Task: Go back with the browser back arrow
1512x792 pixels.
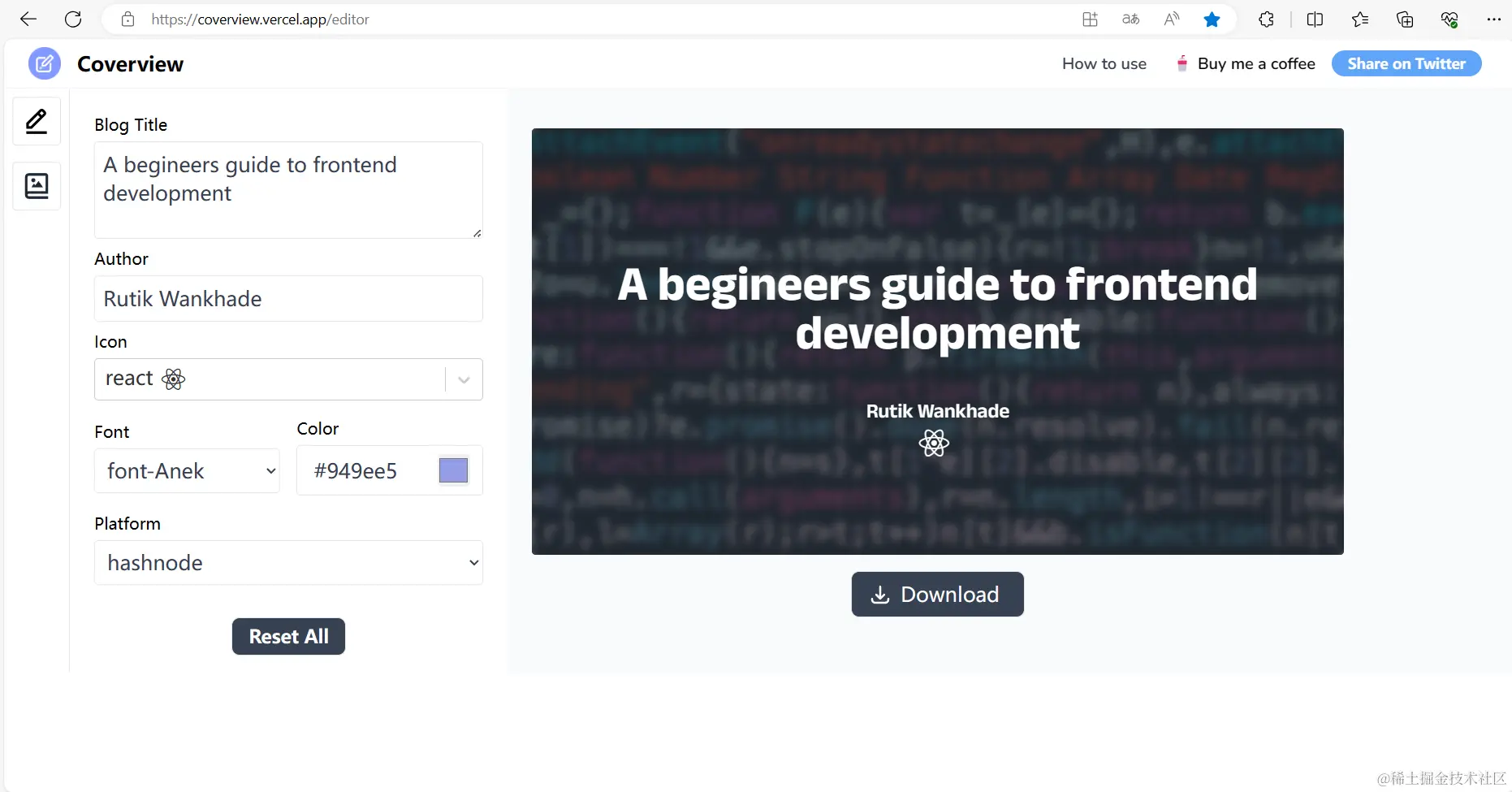Action: point(28,19)
